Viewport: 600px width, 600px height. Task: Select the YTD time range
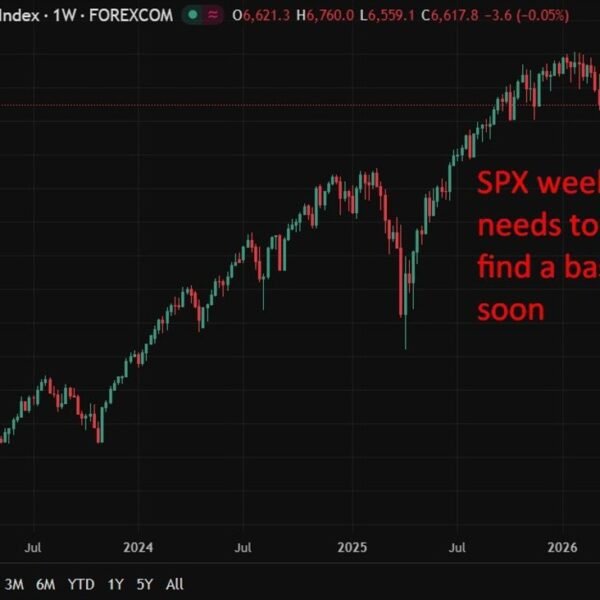(x=81, y=584)
